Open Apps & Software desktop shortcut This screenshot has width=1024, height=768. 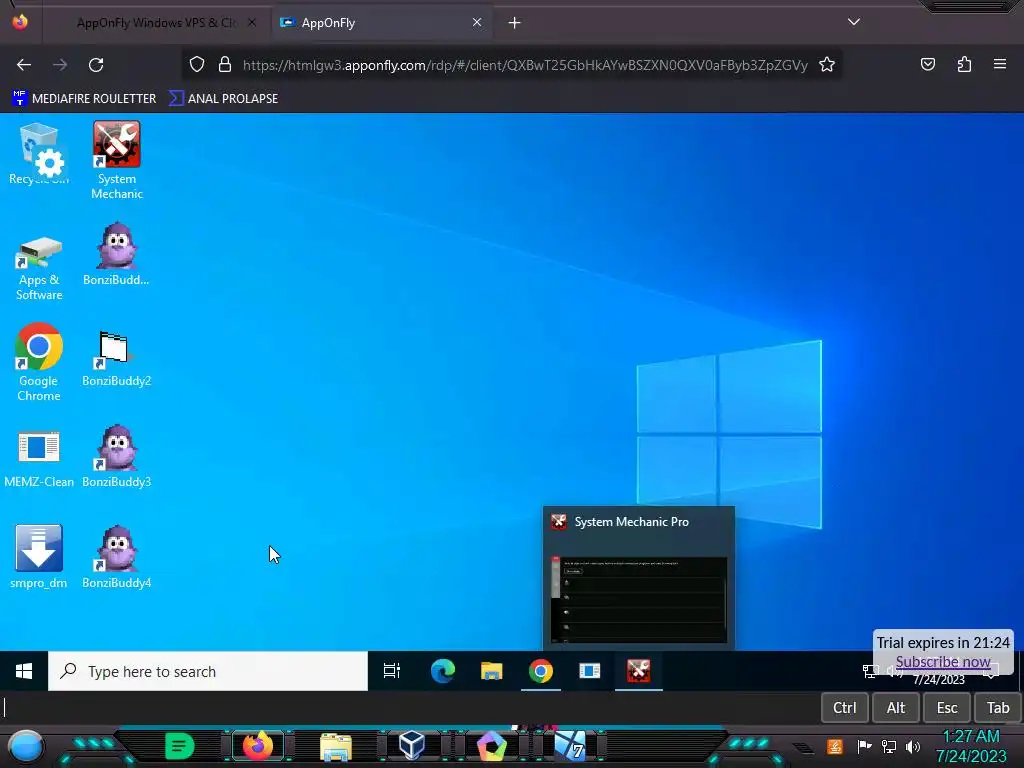(x=39, y=268)
